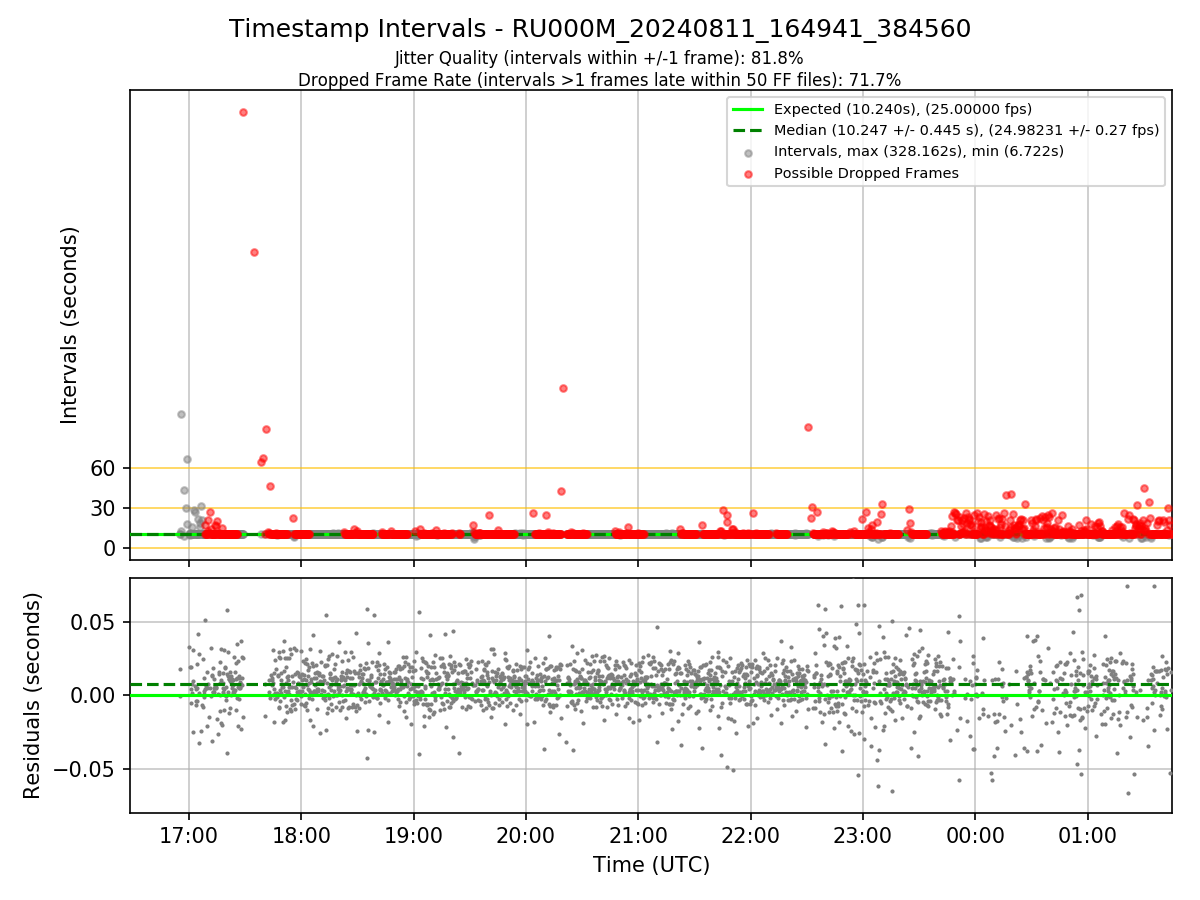
Task: Click the 'Intervals (seconds)' y-axis label
Action: pos(70,325)
